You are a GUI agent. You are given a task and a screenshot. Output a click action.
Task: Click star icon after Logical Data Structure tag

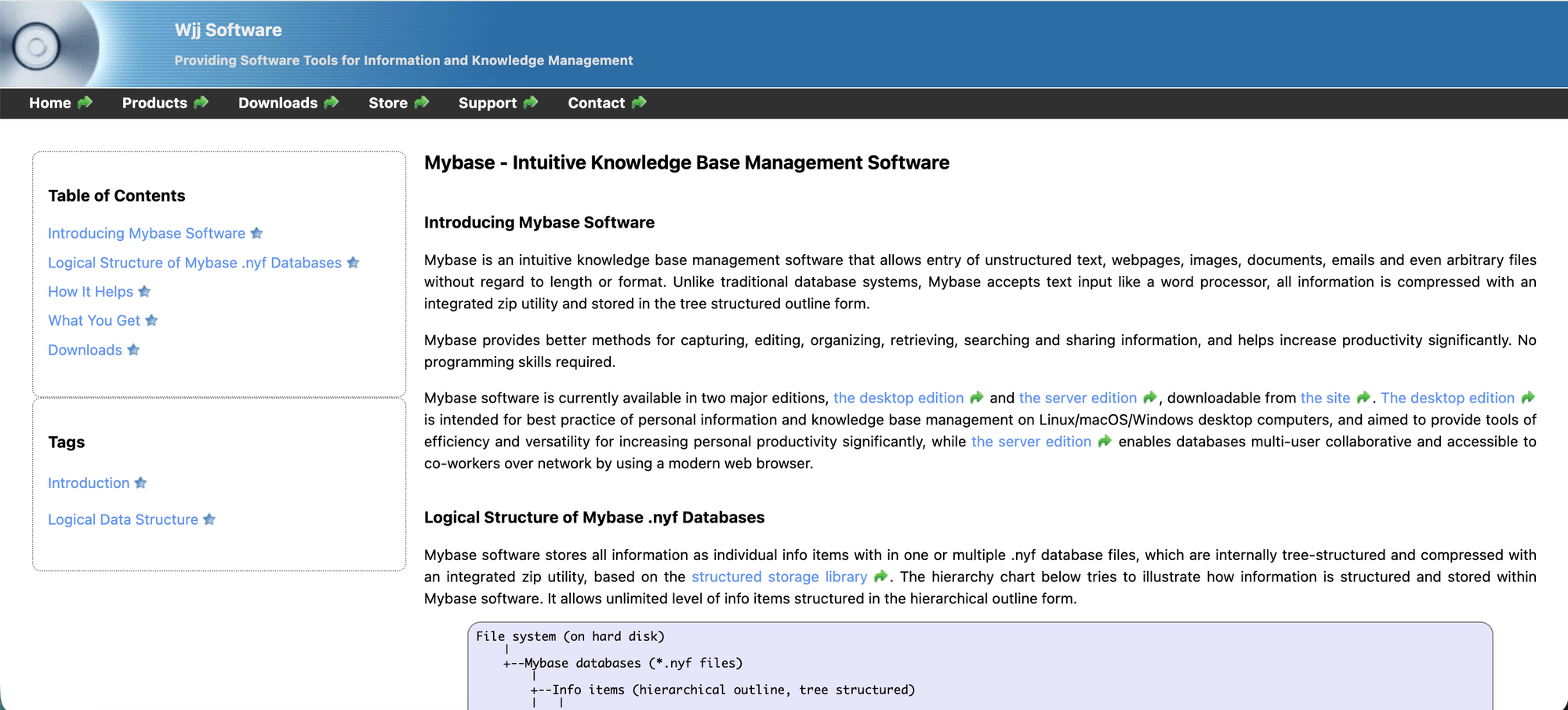[x=209, y=519]
